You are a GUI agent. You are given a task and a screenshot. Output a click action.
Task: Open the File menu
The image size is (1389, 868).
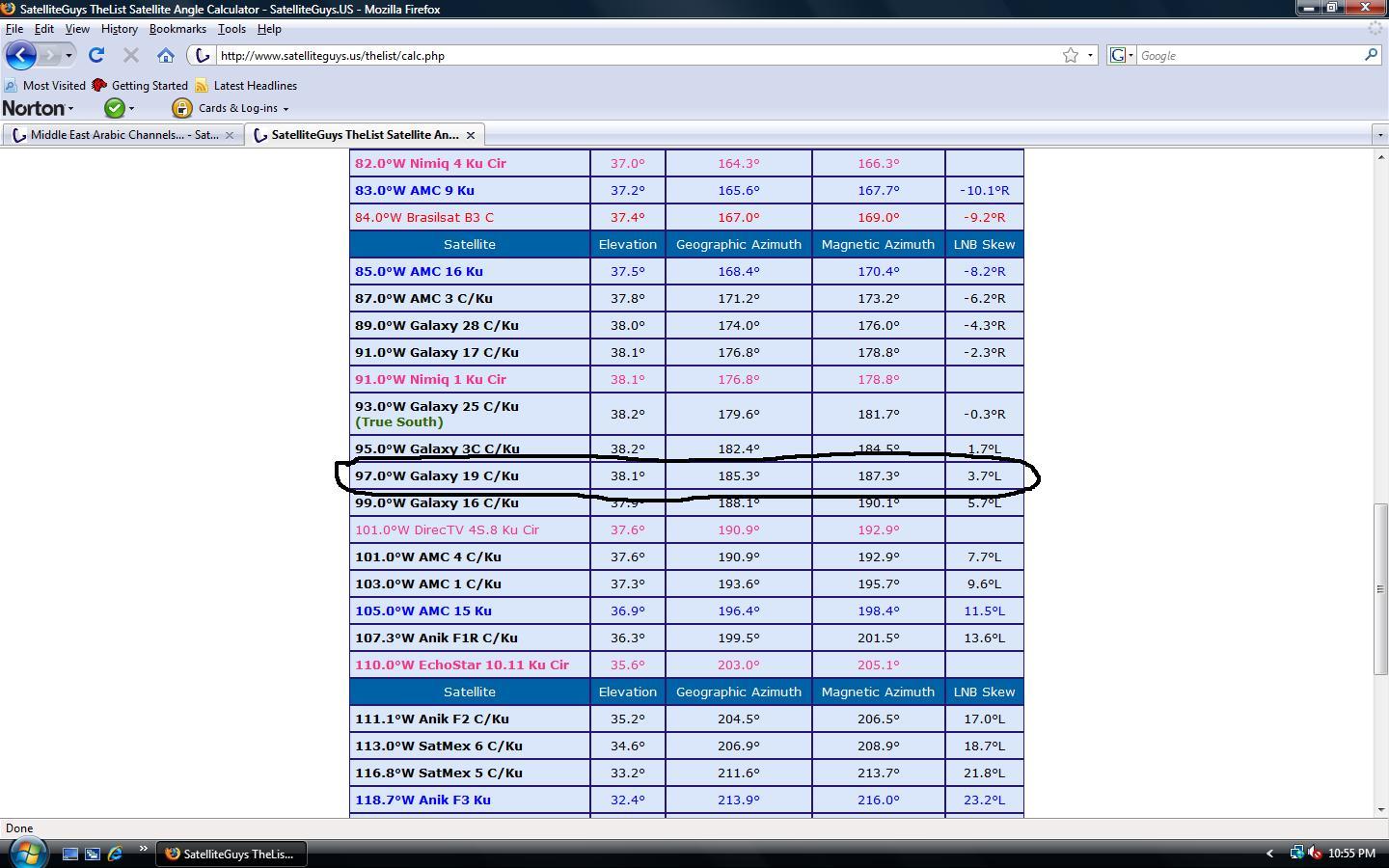[x=14, y=29]
